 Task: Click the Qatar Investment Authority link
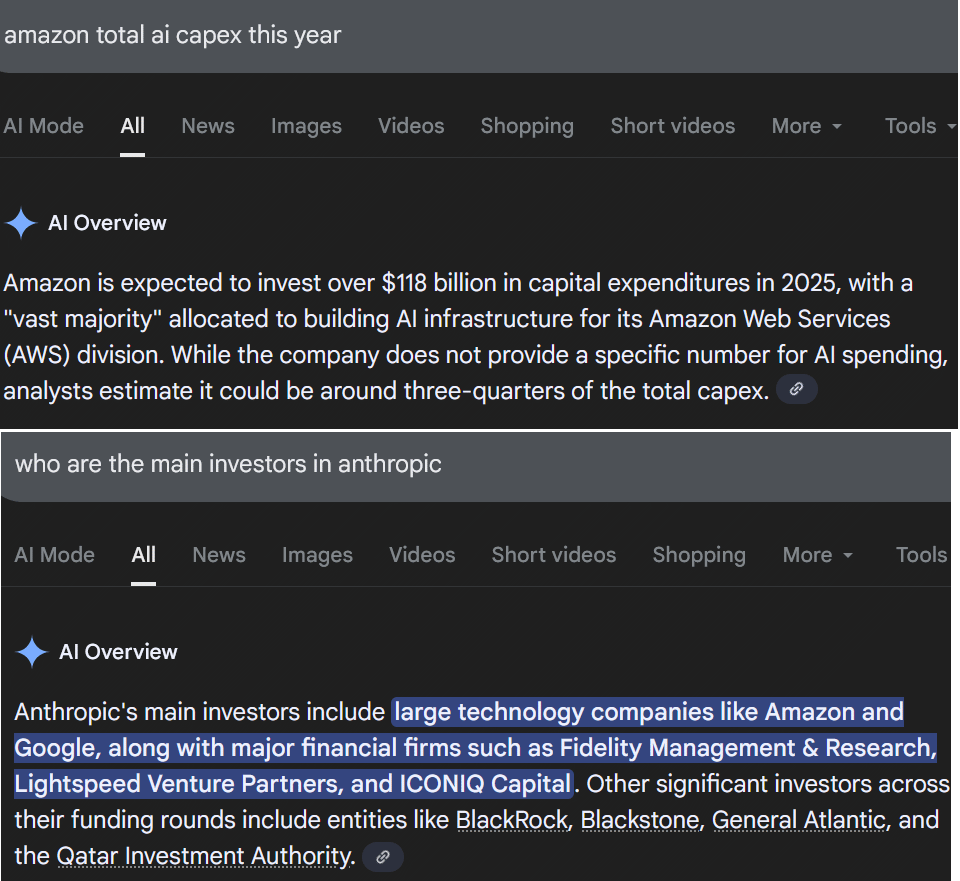tap(205, 856)
